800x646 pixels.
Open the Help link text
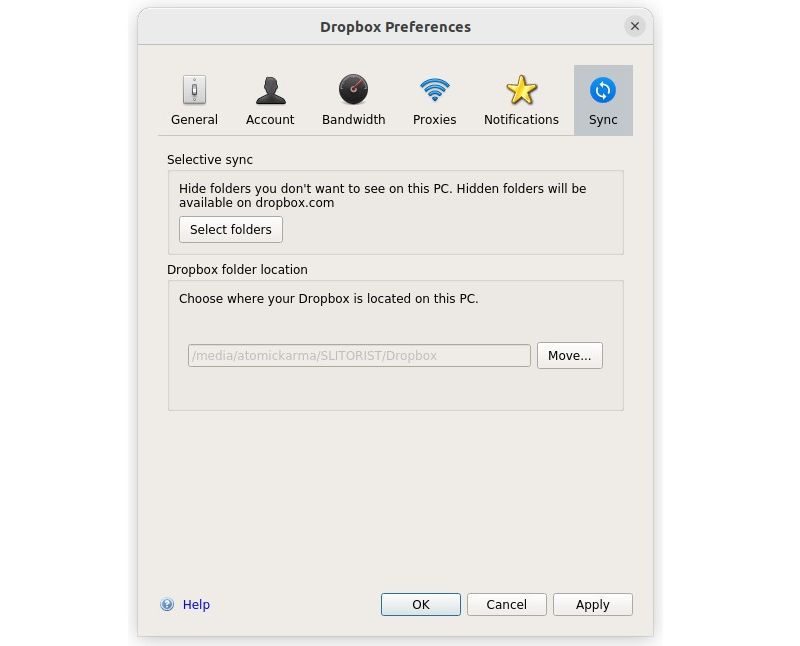tap(196, 605)
